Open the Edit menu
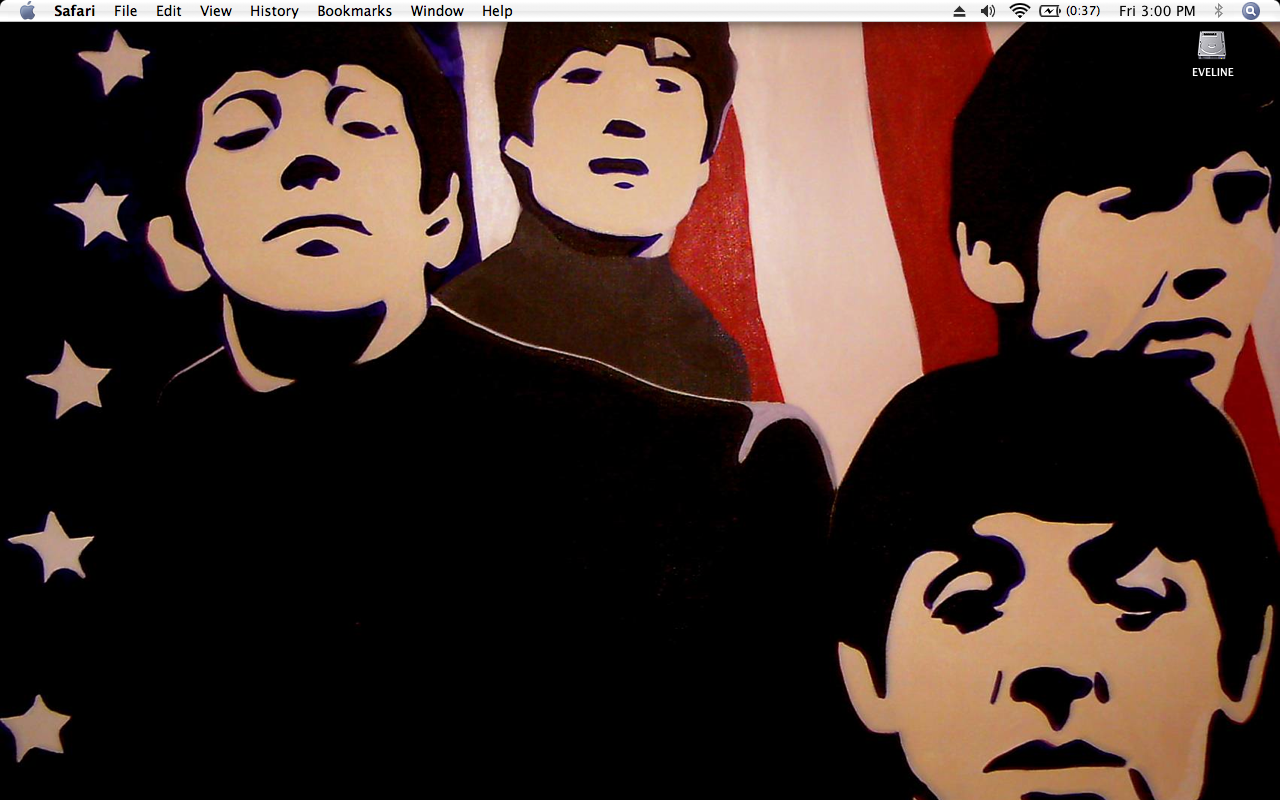Image resolution: width=1280 pixels, height=800 pixels. point(169,11)
